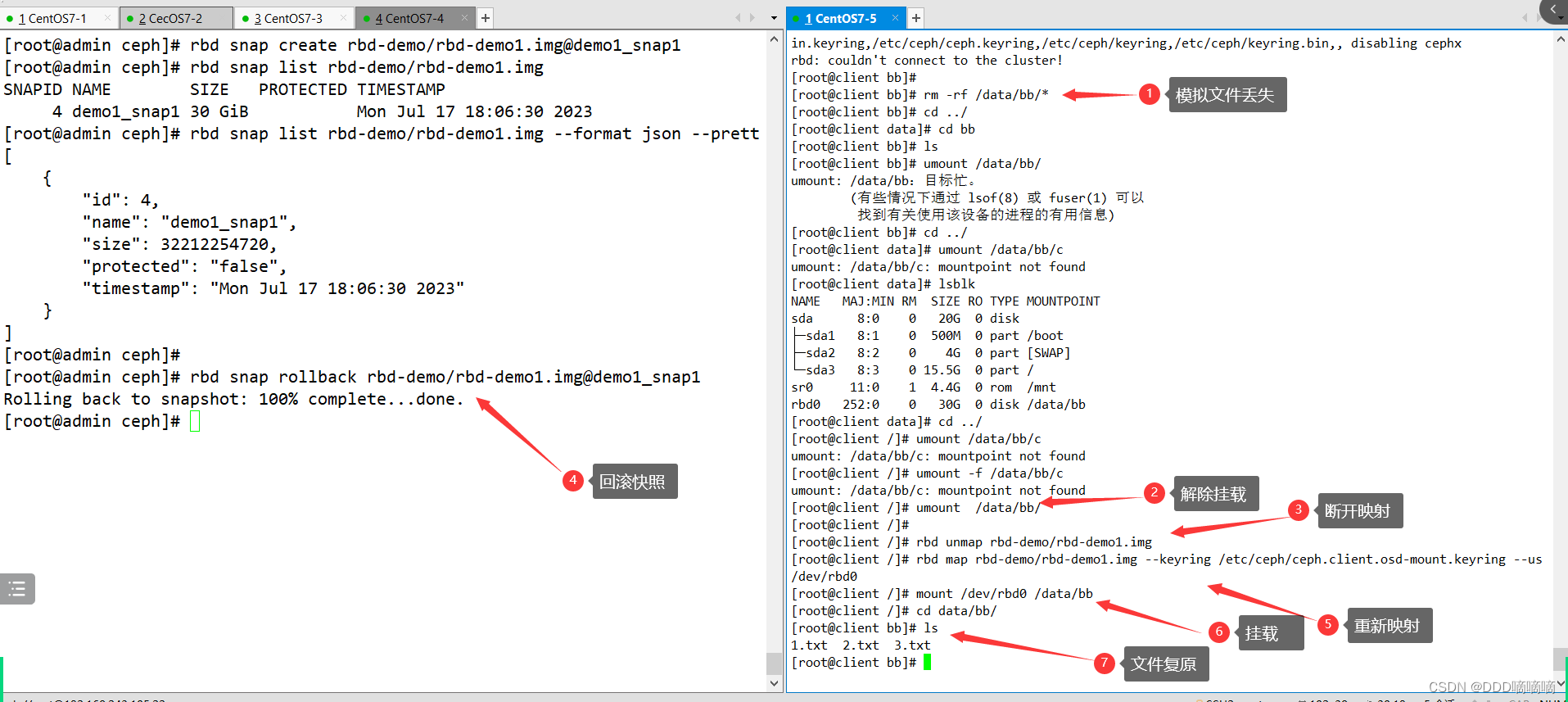
Task: Click the green cursor at the client bb prompt
Action: point(927,662)
